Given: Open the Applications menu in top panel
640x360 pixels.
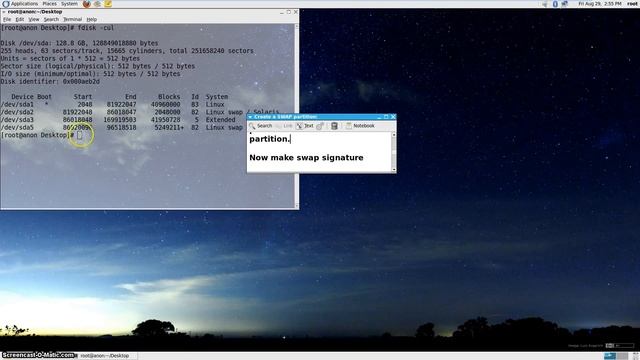Looking at the screenshot, I should click(24, 4).
